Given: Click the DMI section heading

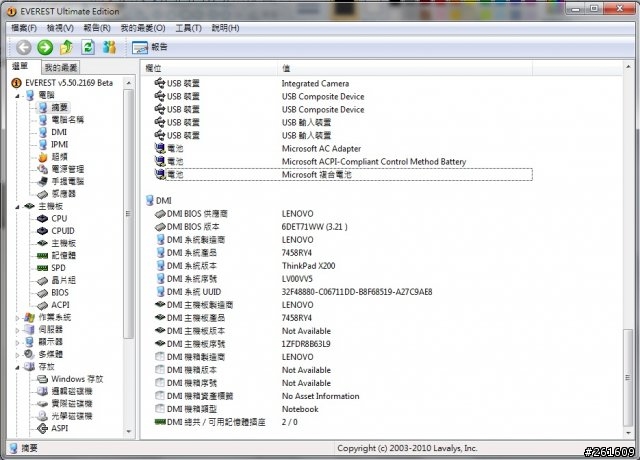Looking at the screenshot, I should pos(159,200).
